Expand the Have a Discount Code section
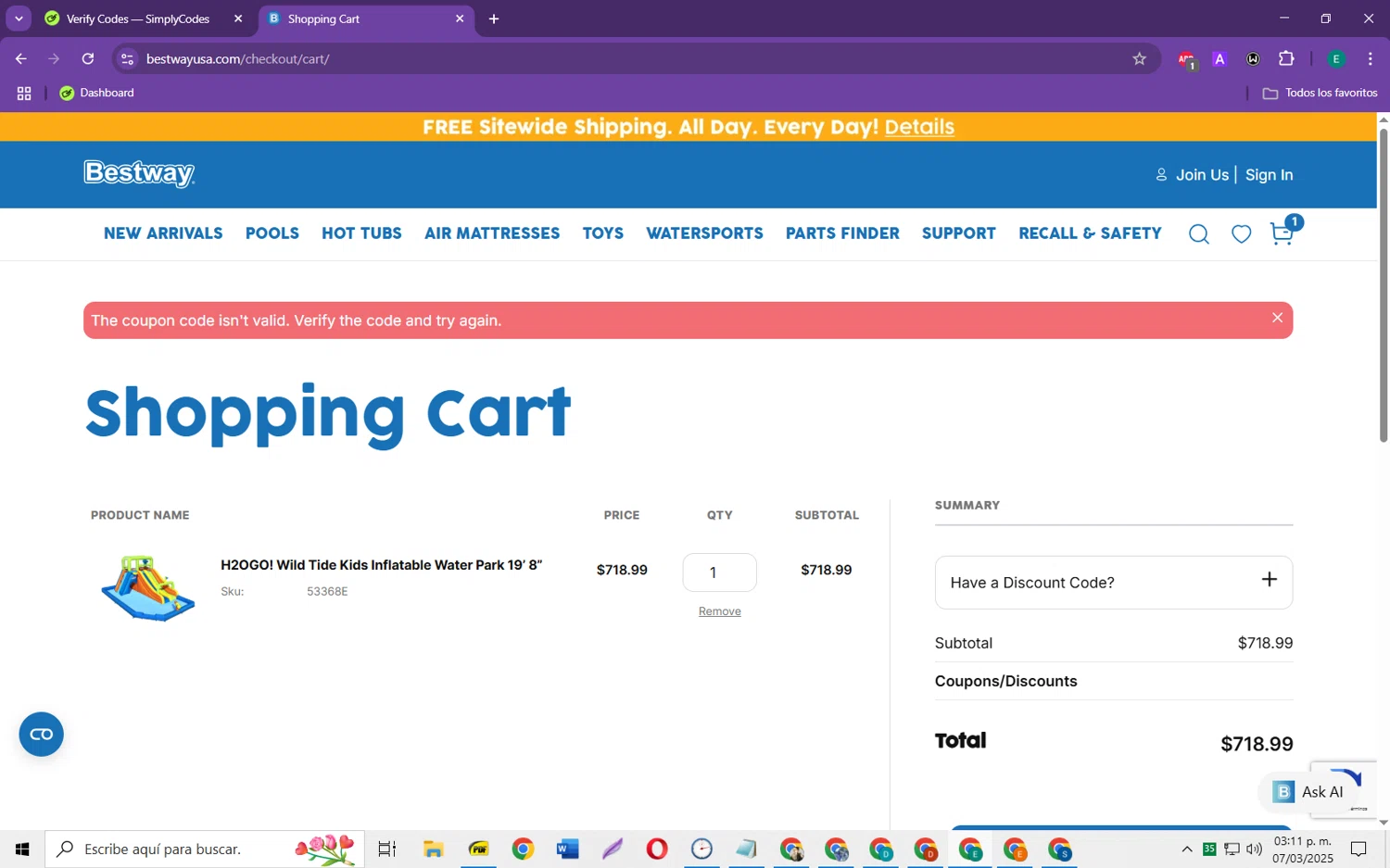The height and width of the screenshot is (868, 1390). pyautogui.click(x=1114, y=583)
